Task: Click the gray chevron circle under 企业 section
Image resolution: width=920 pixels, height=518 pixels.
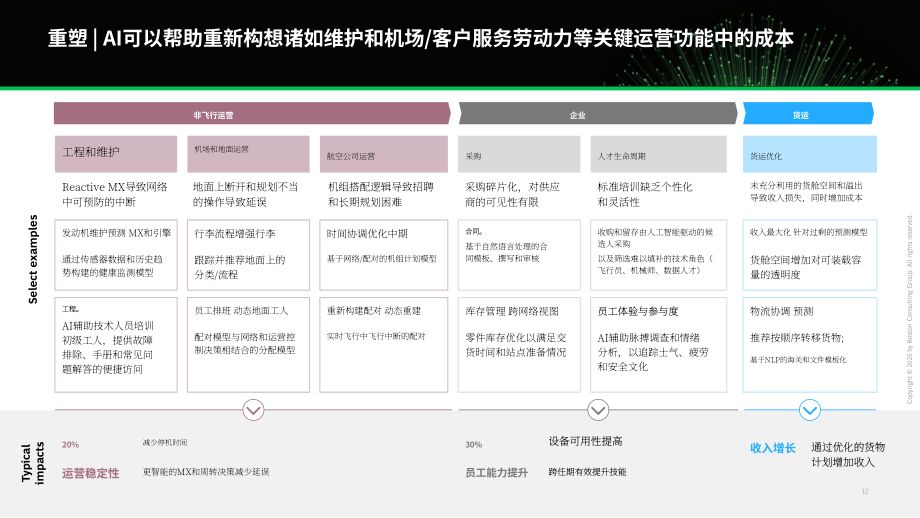Action: pos(598,410)
